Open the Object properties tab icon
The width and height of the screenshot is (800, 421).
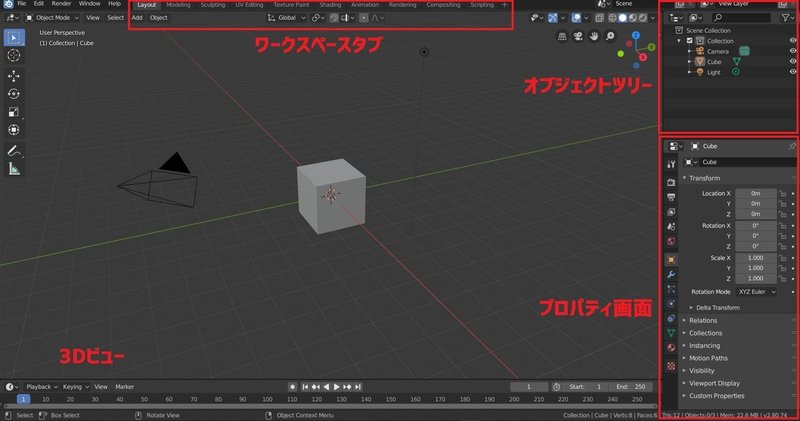pos(671,260)
